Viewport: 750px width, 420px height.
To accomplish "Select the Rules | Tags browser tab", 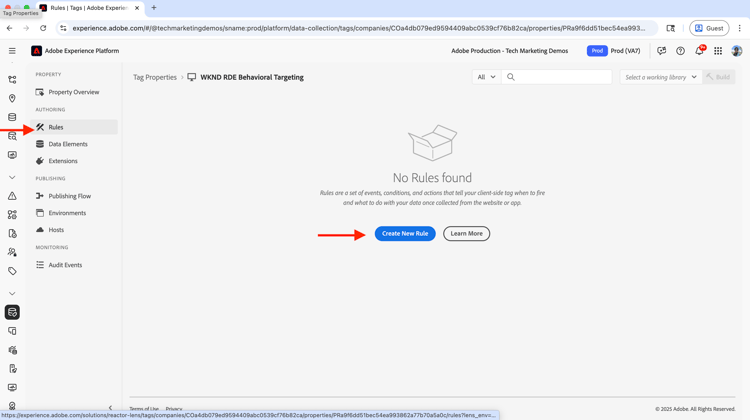I will click(x=90, y=8).
